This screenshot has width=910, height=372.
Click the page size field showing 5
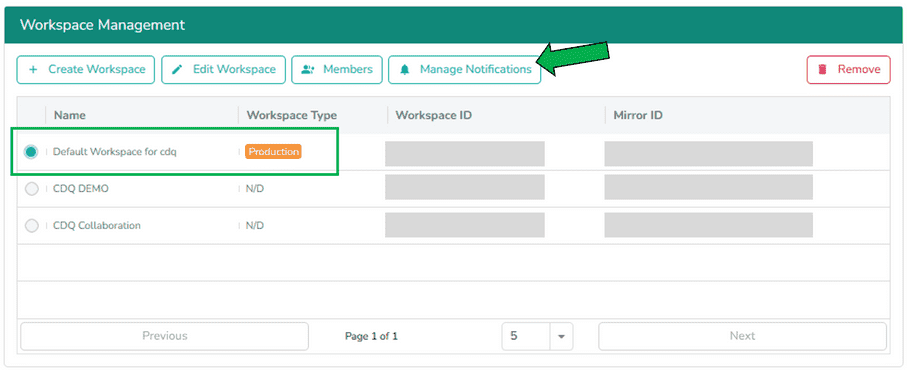click(526, 337)
